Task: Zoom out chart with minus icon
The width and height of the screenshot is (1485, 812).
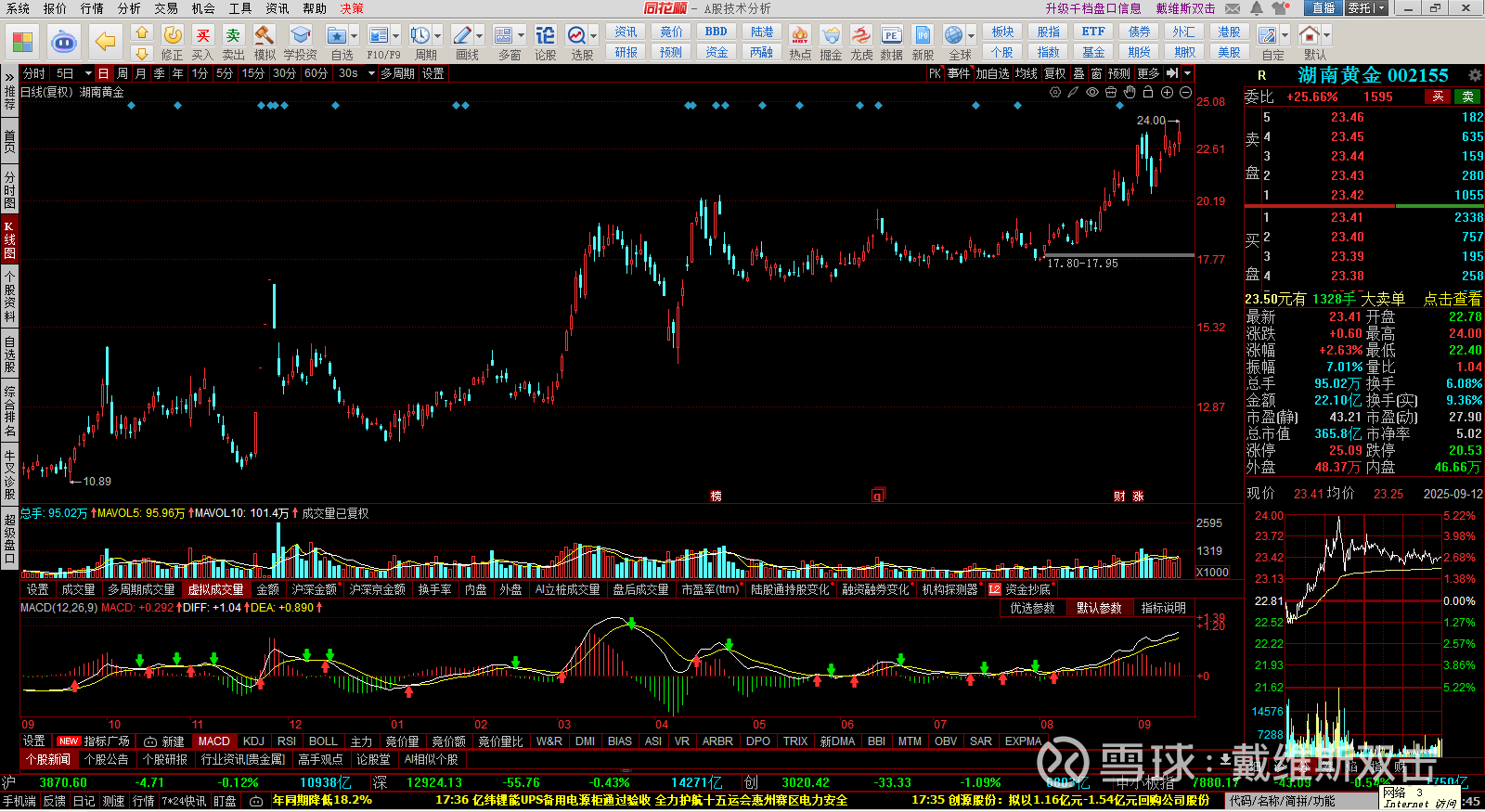Action: (1185, 92)
